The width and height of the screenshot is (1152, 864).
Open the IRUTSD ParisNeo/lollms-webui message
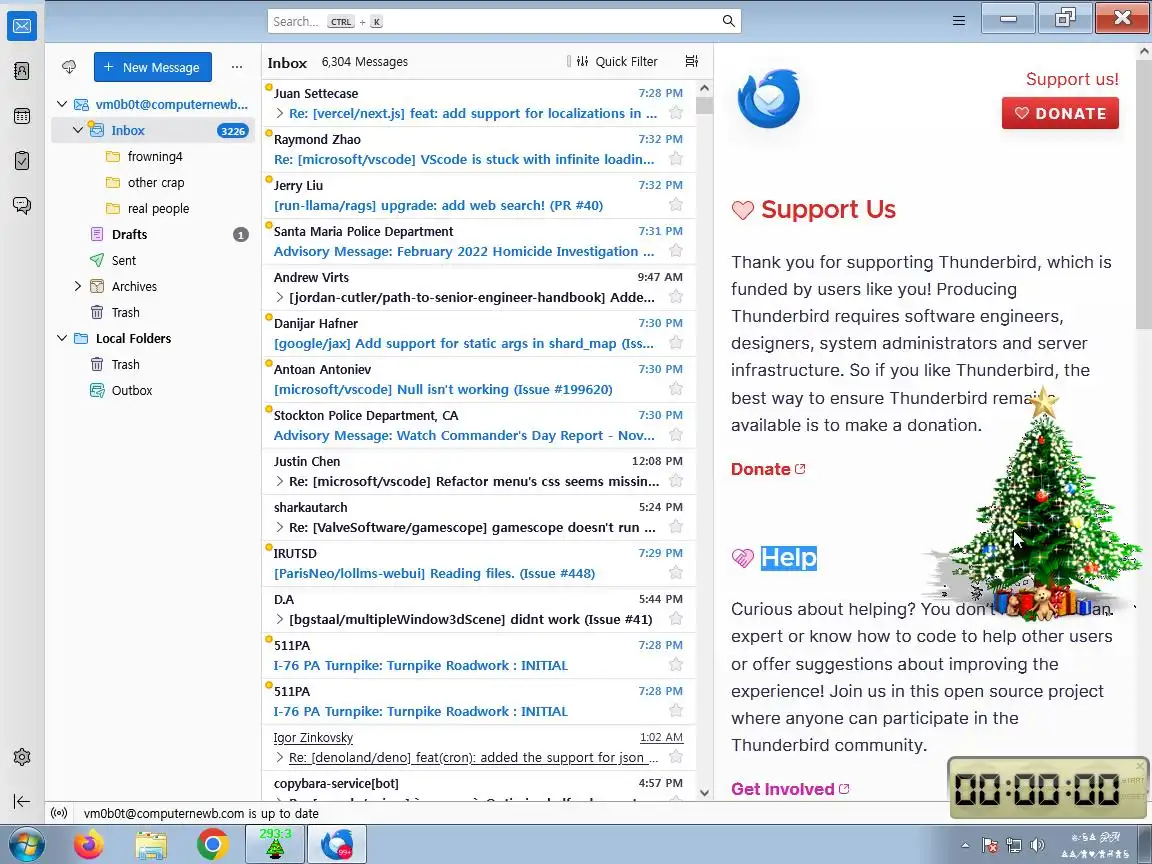click(478, 564)
